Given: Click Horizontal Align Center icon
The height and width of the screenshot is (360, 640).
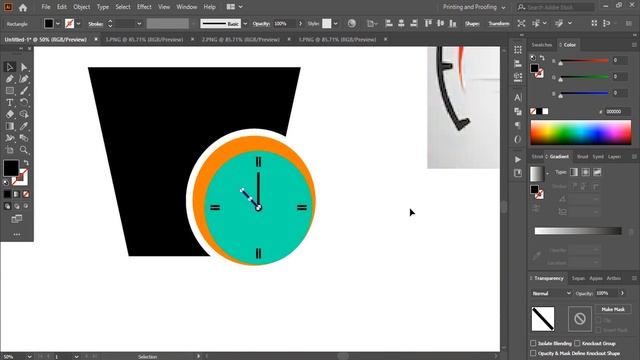Looking at the screenshot, I should (401, 23).
